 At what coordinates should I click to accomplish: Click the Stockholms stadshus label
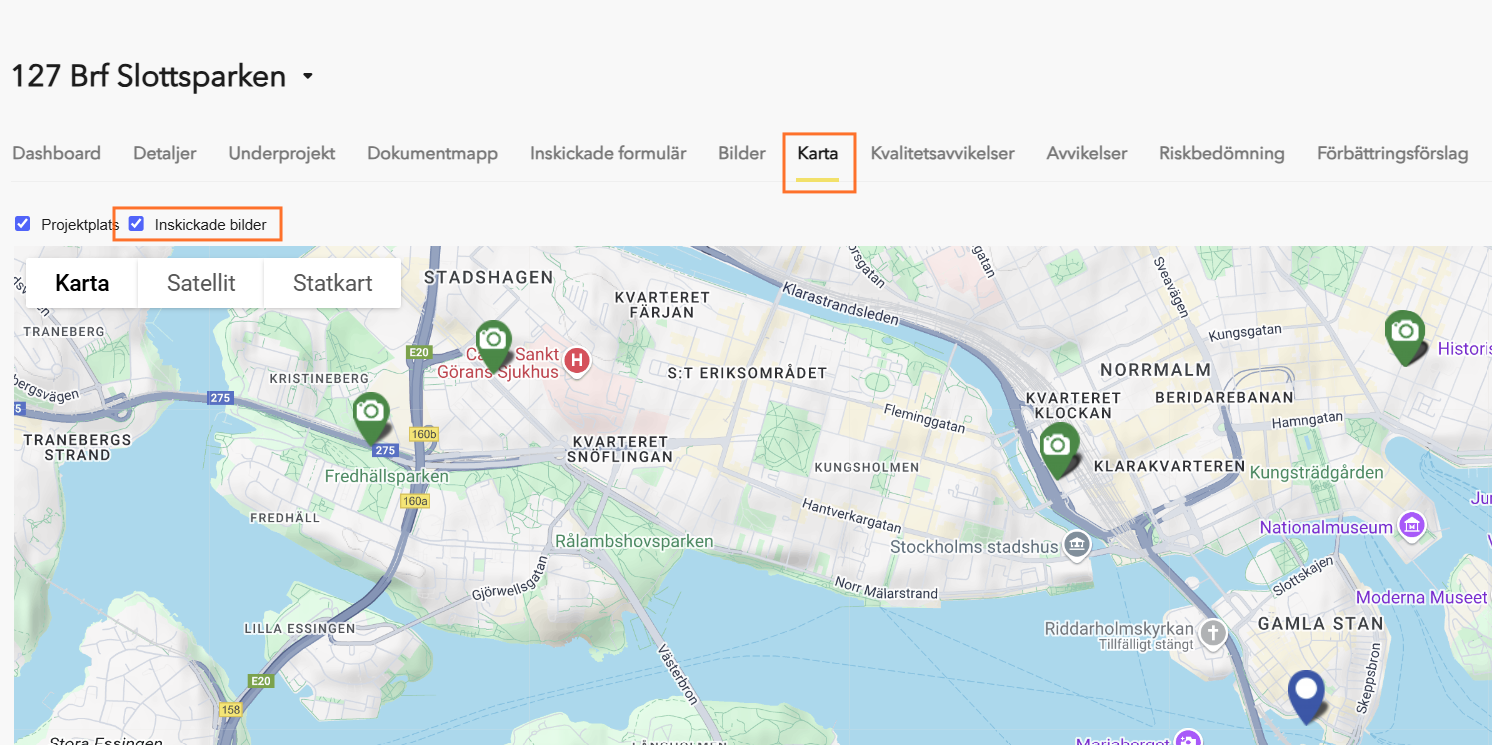[974, 547]
